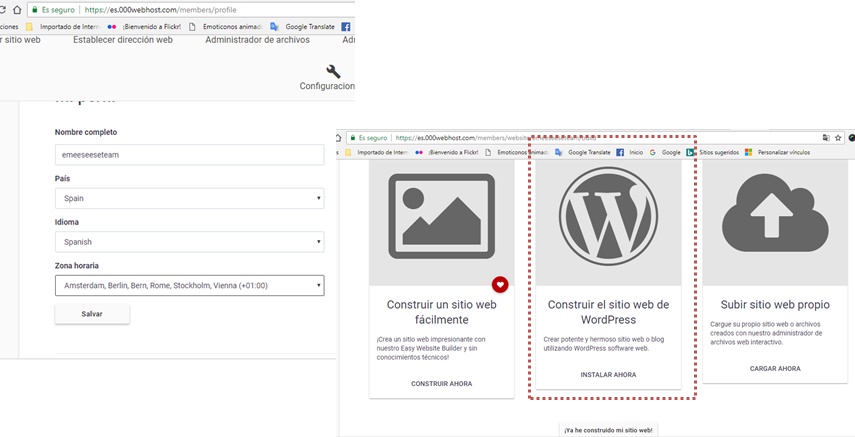Bookmark page with the star icon
The image size is (855, 437).
(838, 138)
